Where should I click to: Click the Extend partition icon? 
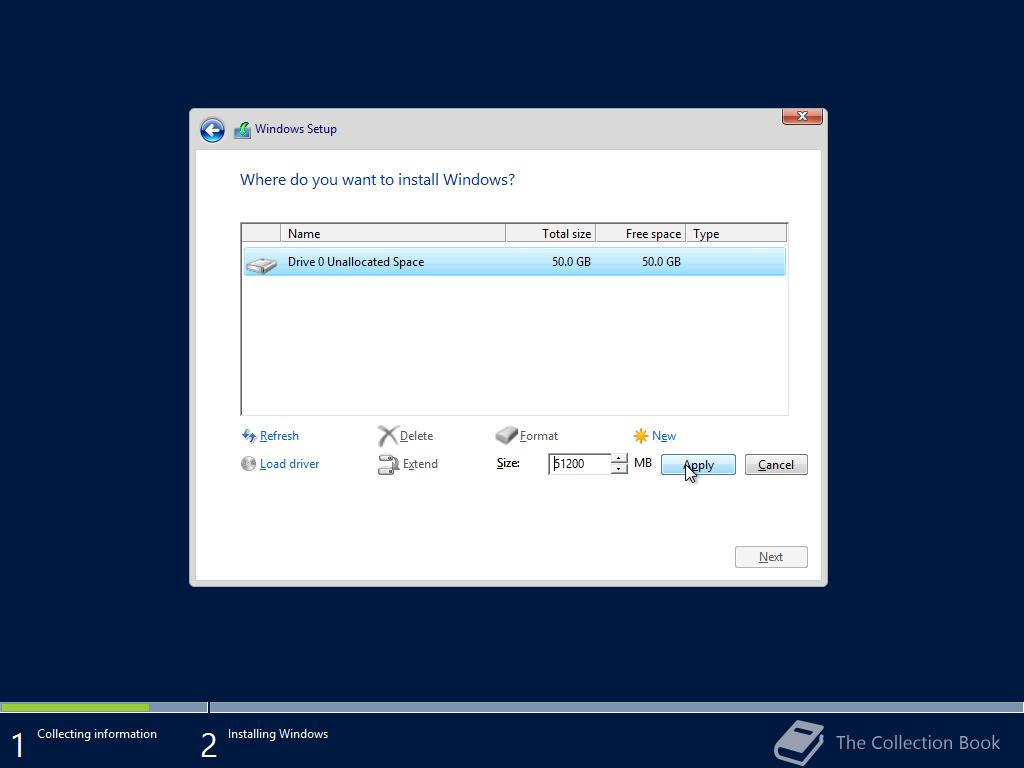389,464
